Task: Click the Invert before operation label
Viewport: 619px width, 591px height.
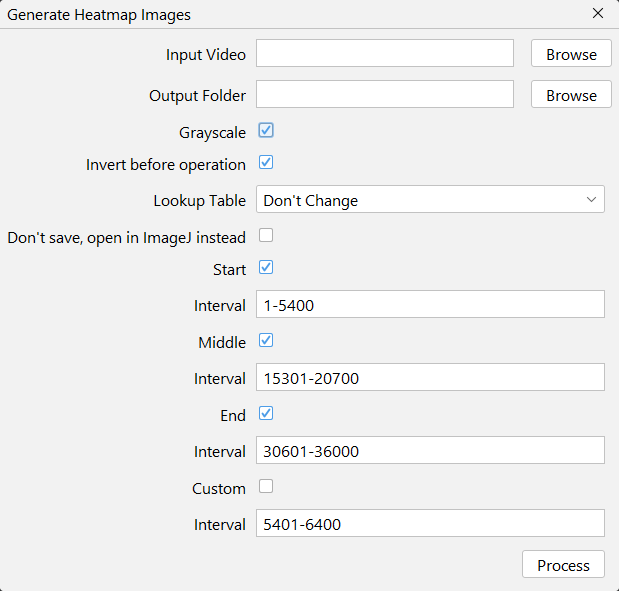Action: 166,165
